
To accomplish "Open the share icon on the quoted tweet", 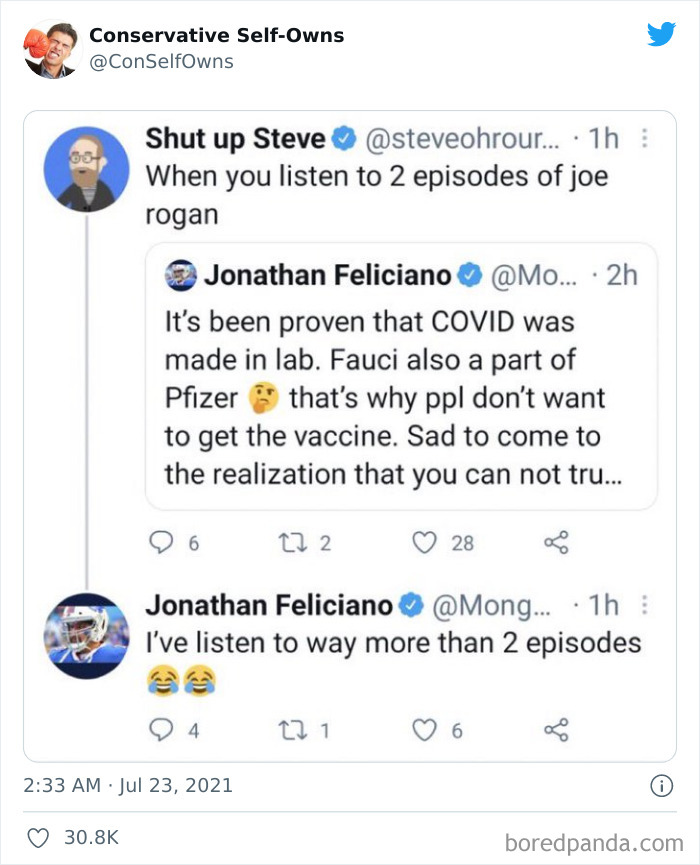I will (555, 542).
